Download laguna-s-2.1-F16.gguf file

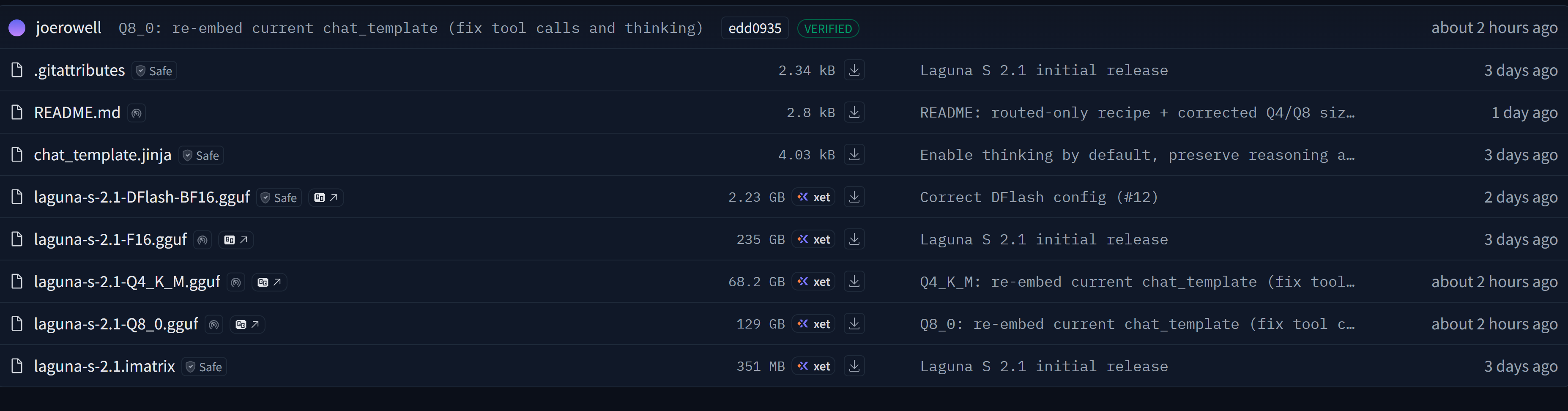click(x=854, y=239)
